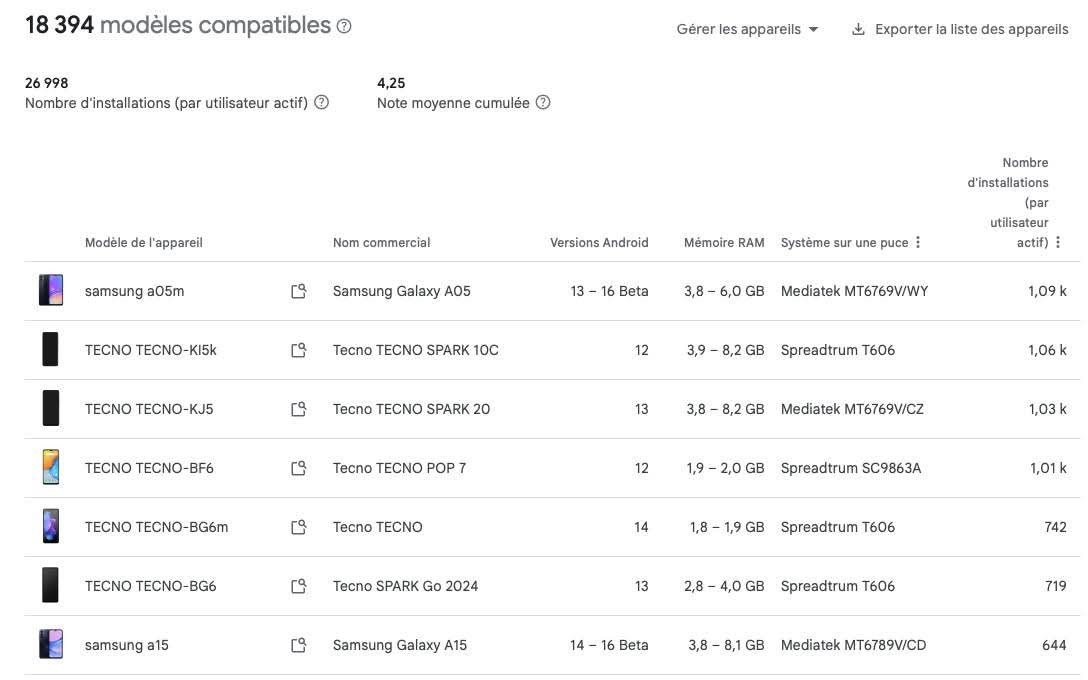Click the 4,25 average rating value
This screenshot has height=680, width=1088.
coord(391,83)
